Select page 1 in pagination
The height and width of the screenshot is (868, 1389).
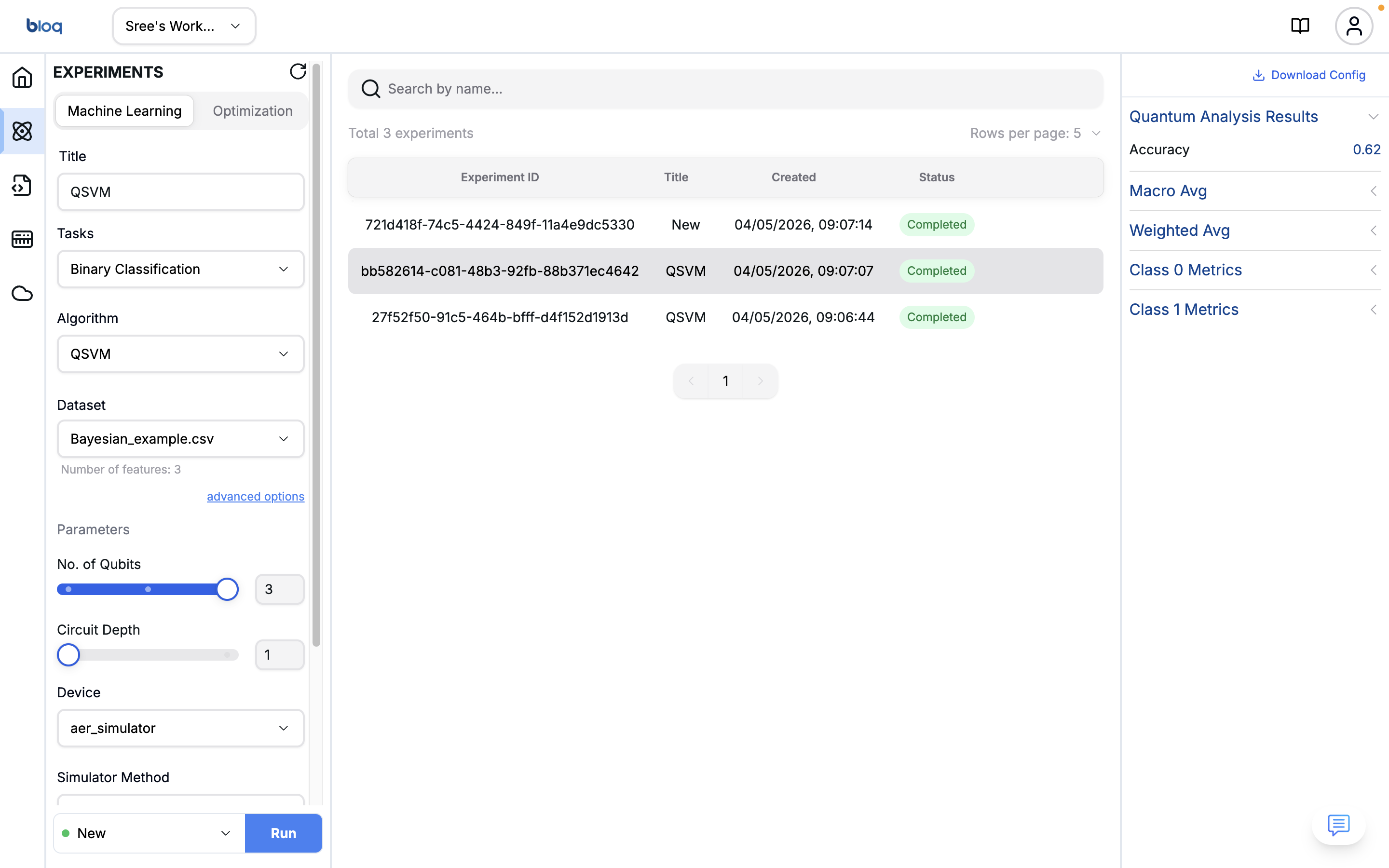point(725,380)
